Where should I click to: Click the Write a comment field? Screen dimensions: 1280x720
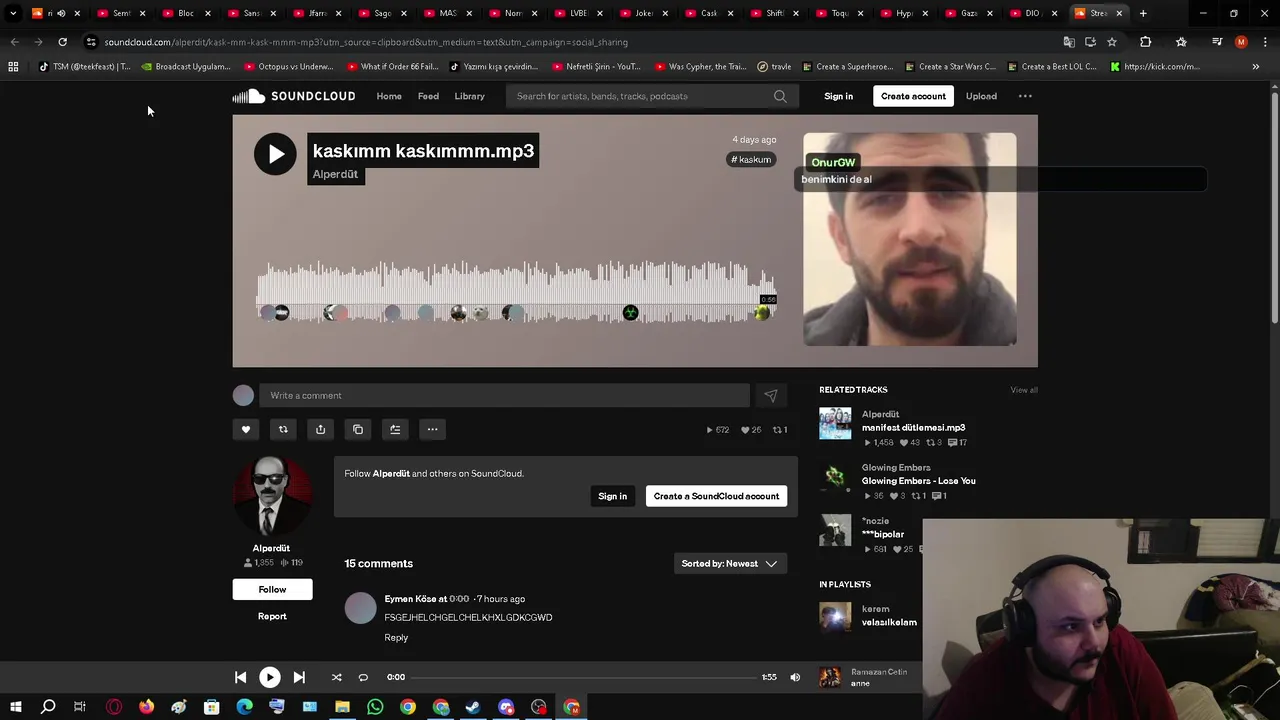pyautogui.click(x=504, y=396)
